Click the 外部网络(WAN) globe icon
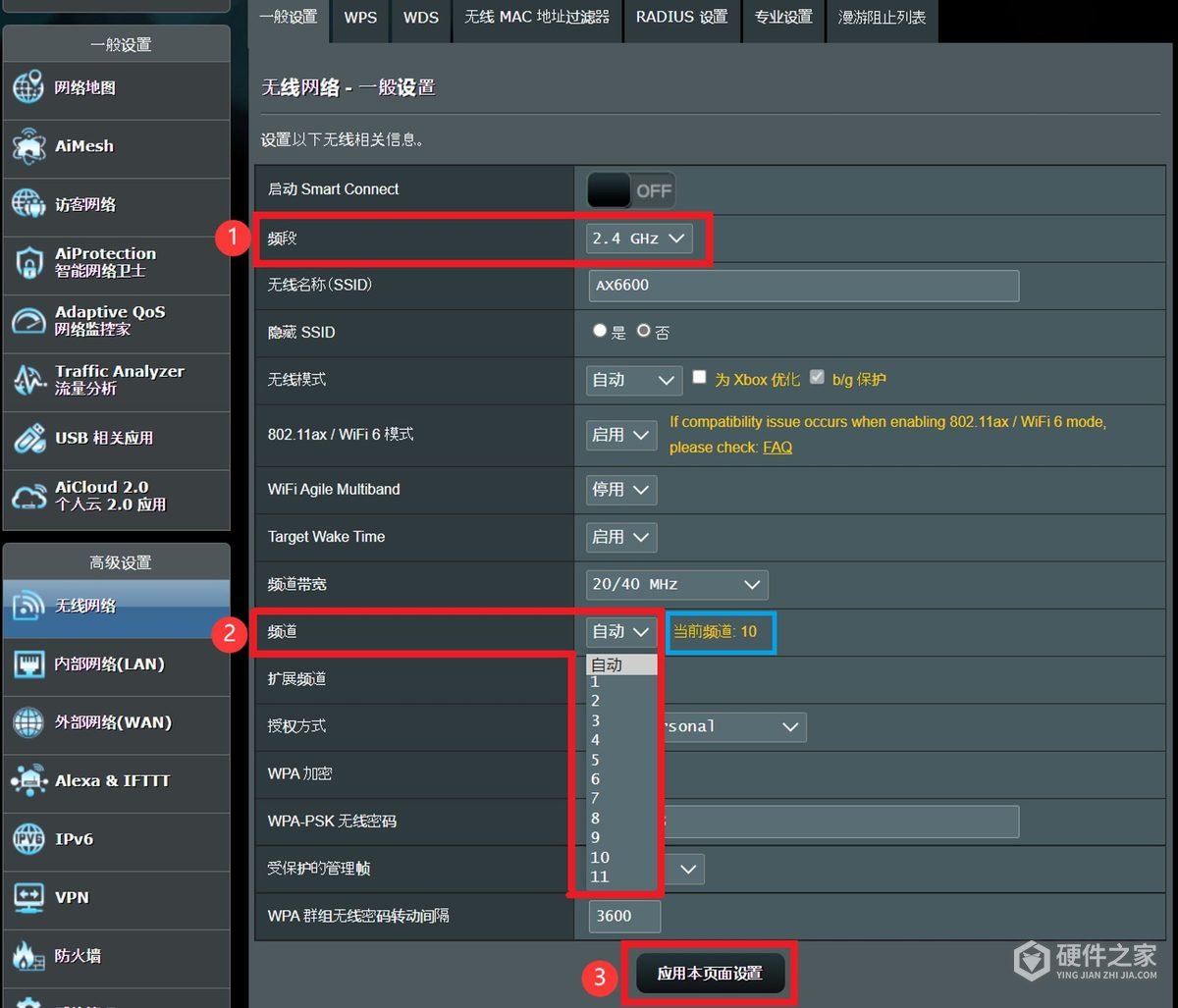 pyautogui.click(x=28, y=722)
